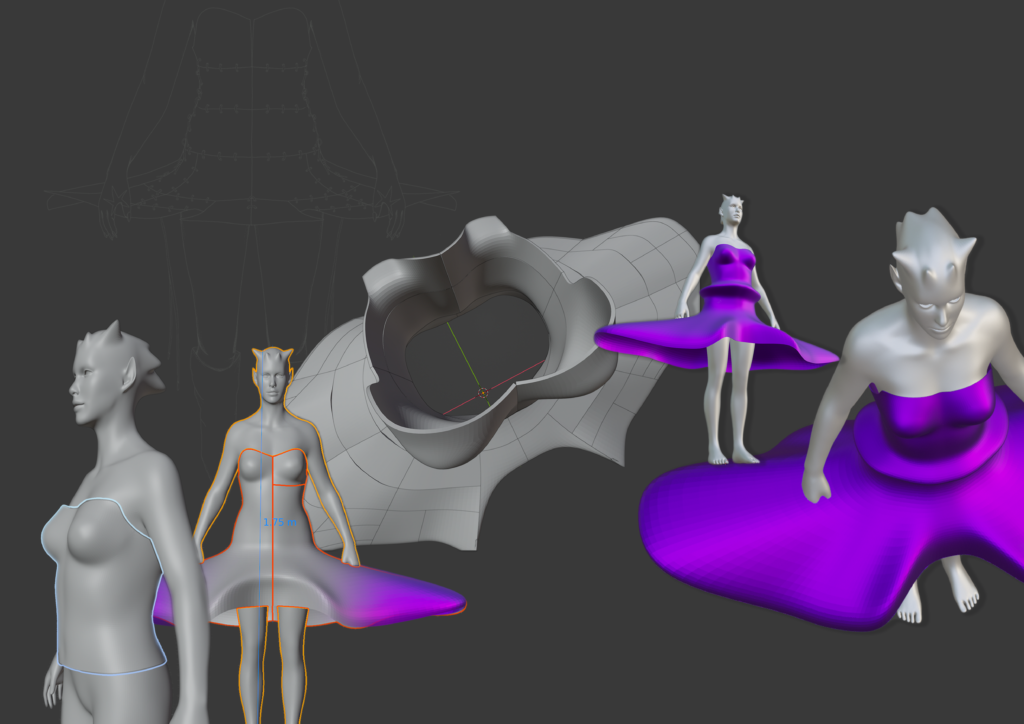1024x724 pixels.
Task: Click the 3D cursor inside the grey mesh ring
Action: pos(483,393)
